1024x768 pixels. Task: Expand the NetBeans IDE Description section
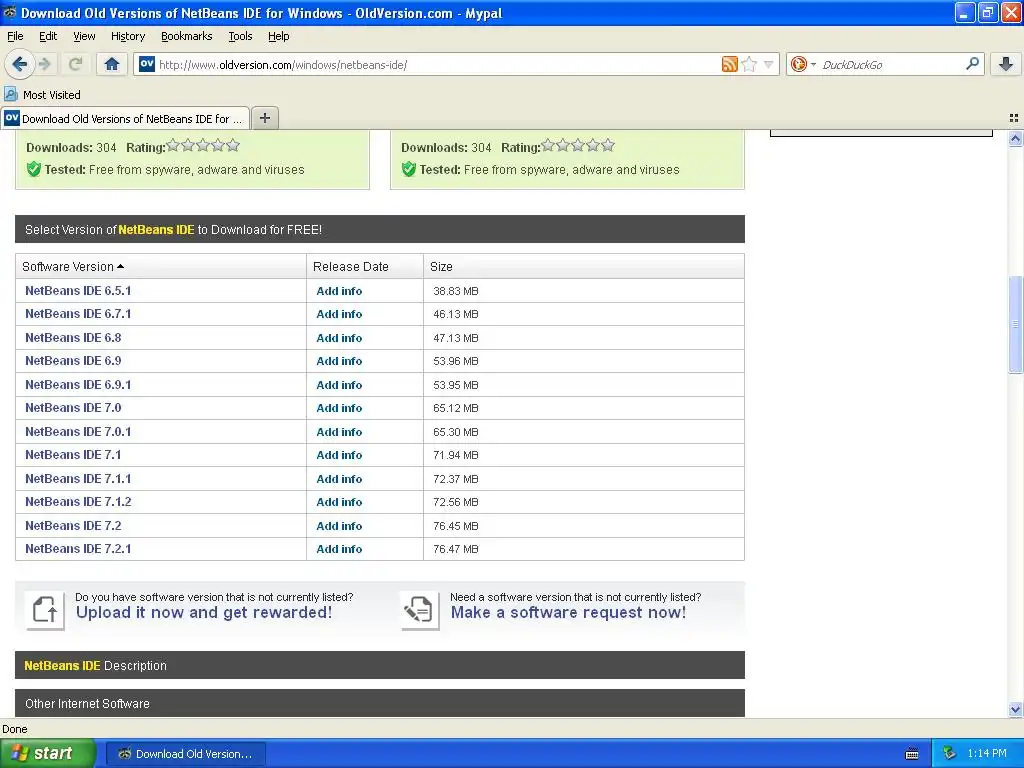point(379,665)
